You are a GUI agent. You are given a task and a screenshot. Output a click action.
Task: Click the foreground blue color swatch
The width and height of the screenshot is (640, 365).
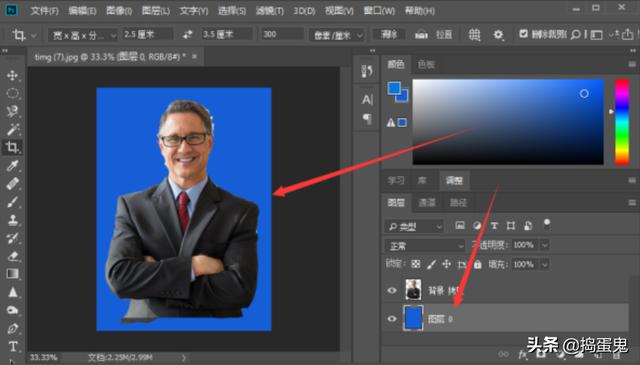[394, 88]
